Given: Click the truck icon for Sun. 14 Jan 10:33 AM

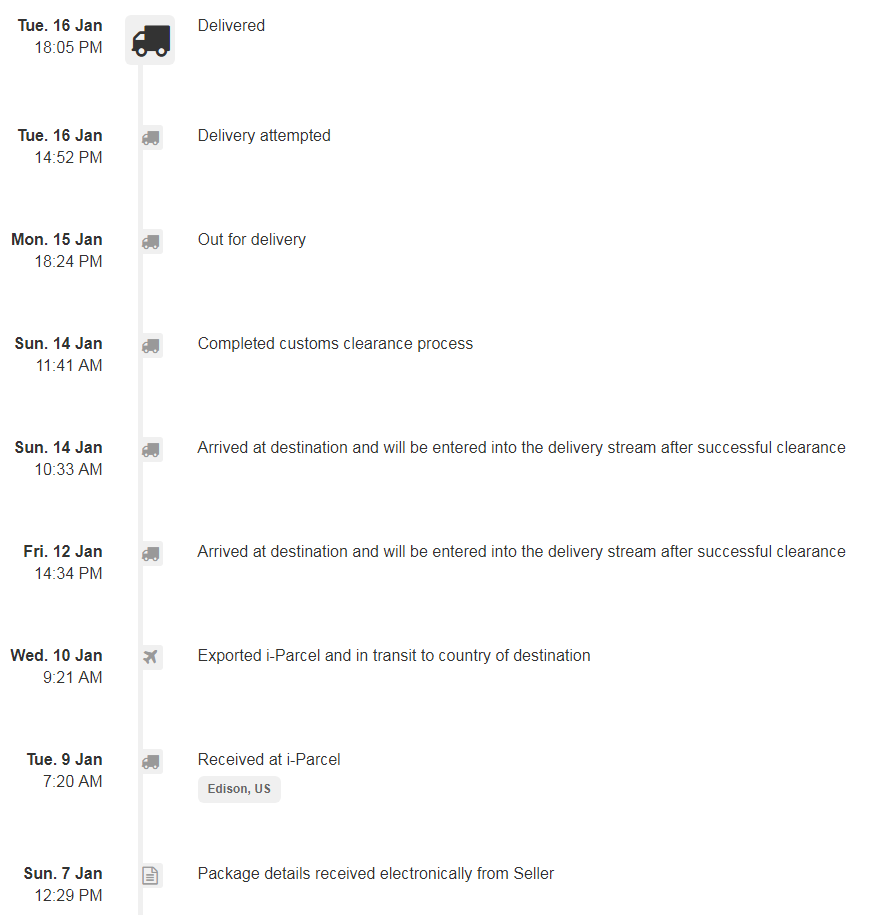Looking at the screenshot, I should pos(151,450).
